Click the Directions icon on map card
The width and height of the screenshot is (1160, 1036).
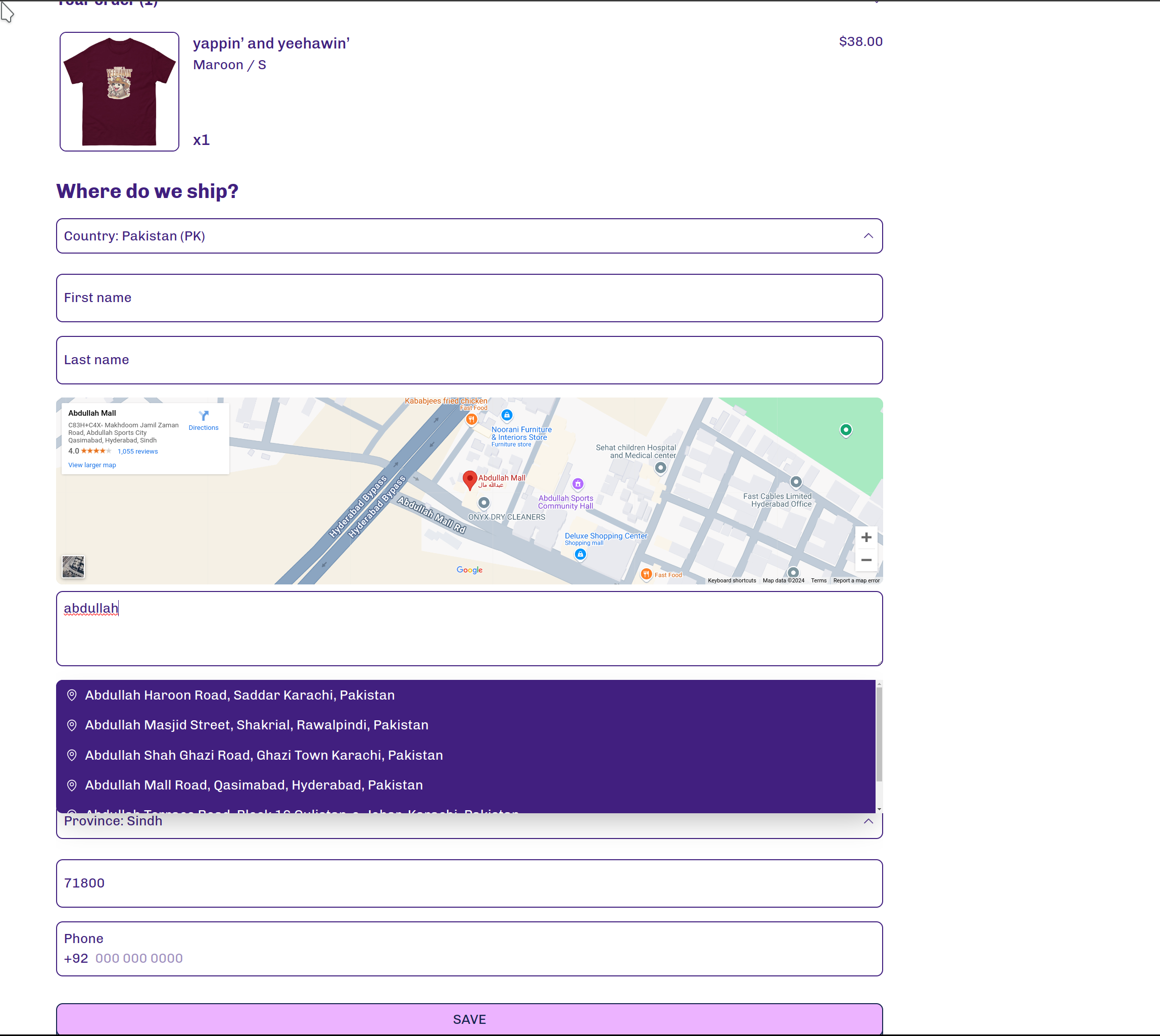pyautogui.click(x=203, y=416)
